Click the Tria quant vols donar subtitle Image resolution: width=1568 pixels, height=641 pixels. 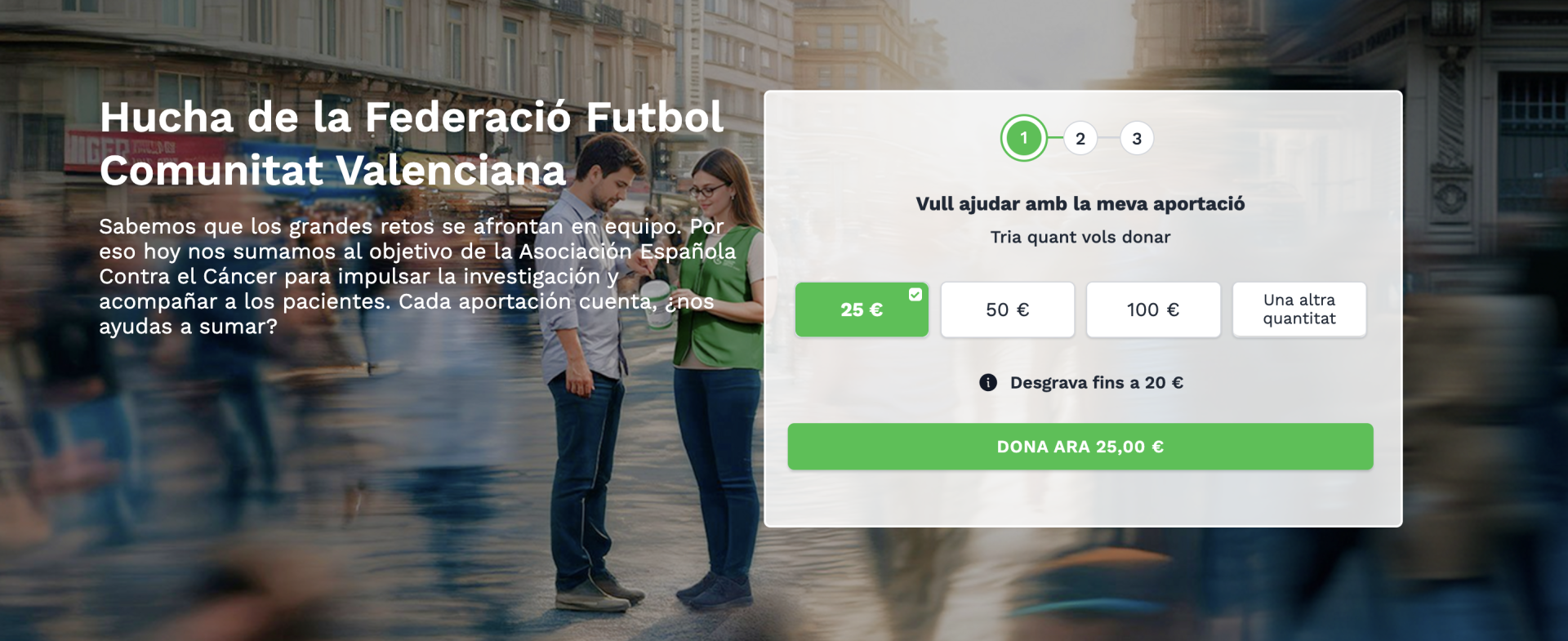coord(1080,238)
